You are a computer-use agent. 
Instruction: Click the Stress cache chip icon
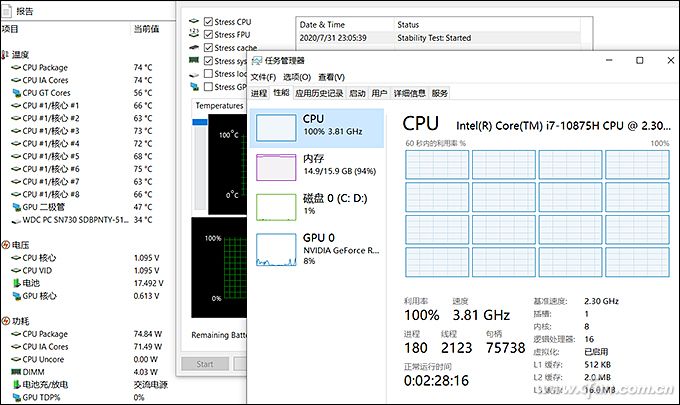[x=194, y=47]
